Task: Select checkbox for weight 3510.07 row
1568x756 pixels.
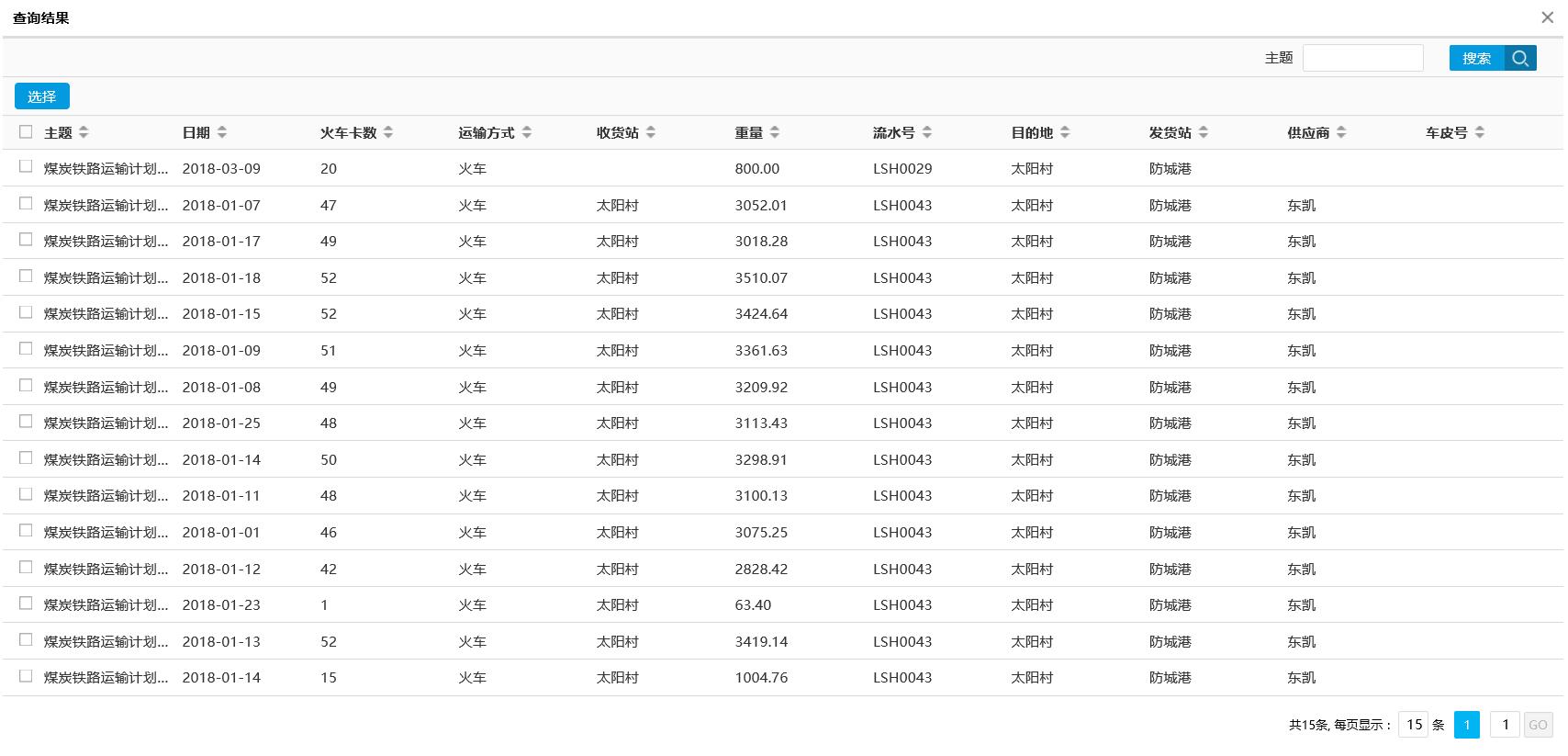Action: coord(26,276)
